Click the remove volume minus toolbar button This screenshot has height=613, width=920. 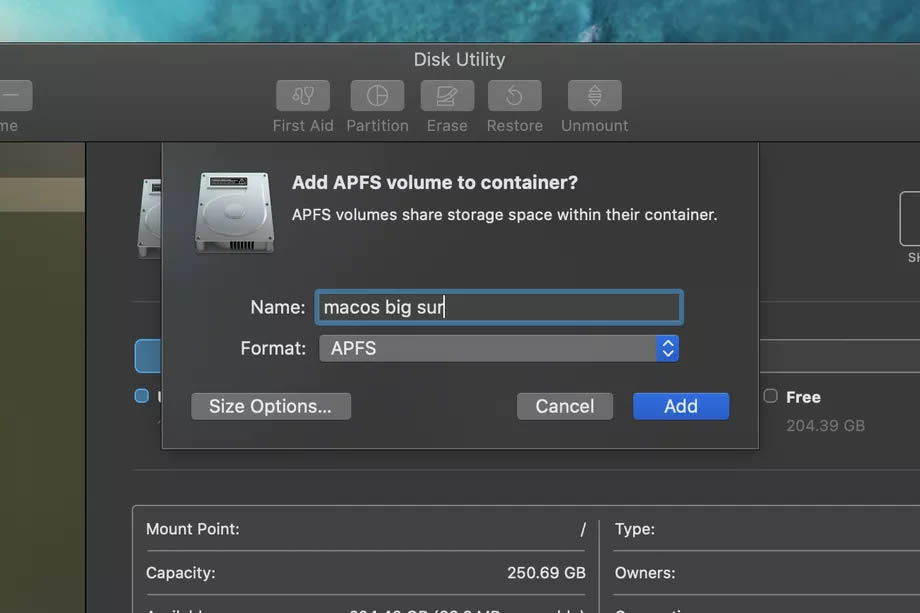pyautogui.click(x=14, y=96)
